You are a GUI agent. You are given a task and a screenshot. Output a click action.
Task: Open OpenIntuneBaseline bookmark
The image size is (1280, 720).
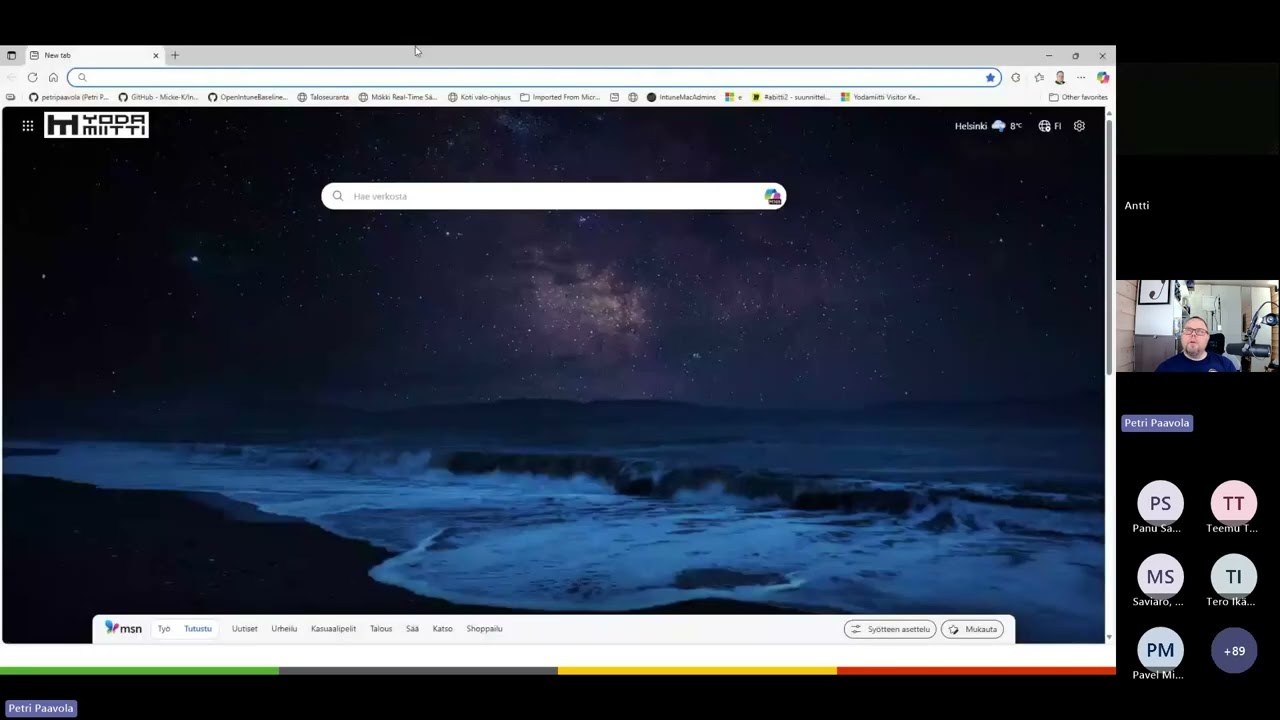click(x=248, y=97)
